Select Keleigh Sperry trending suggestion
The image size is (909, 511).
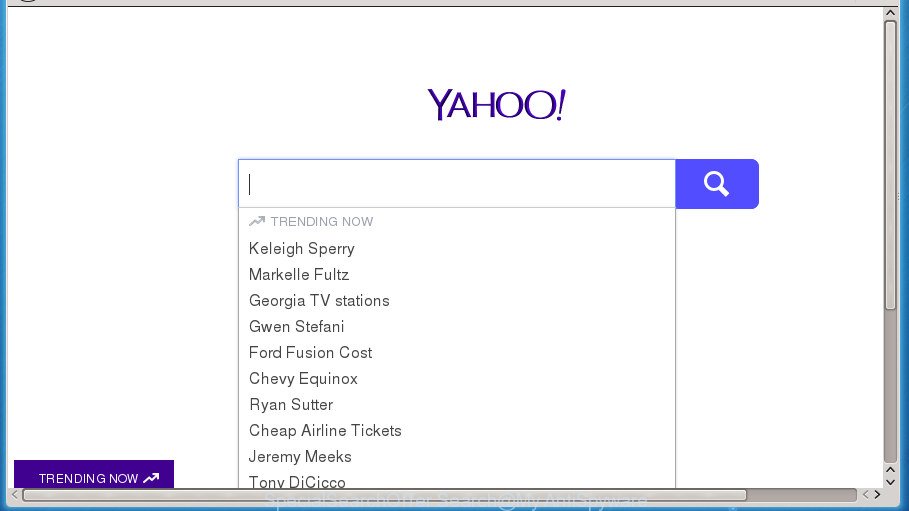(x=301, y=249)
